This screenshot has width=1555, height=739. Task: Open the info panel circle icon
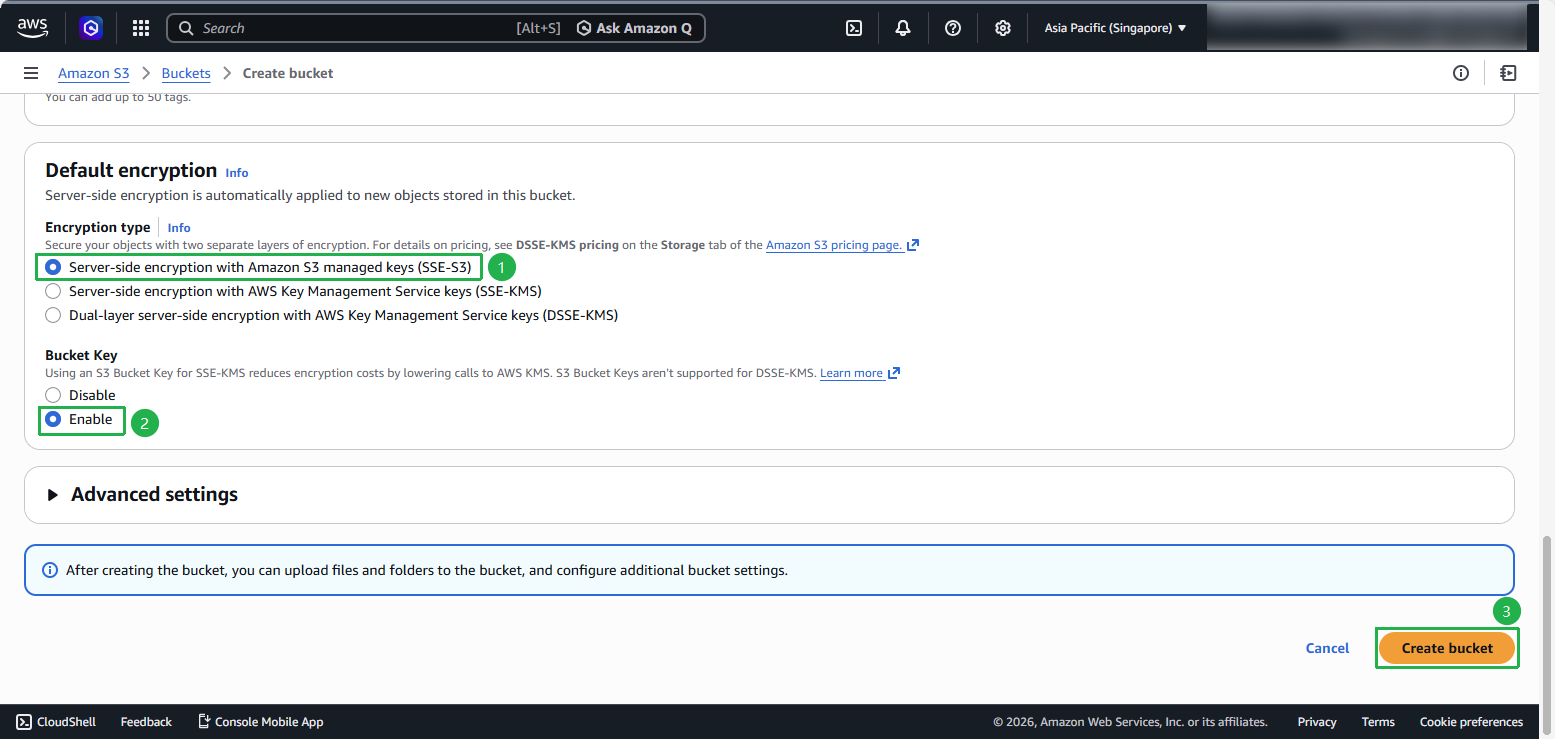(x=1461, y=73)
